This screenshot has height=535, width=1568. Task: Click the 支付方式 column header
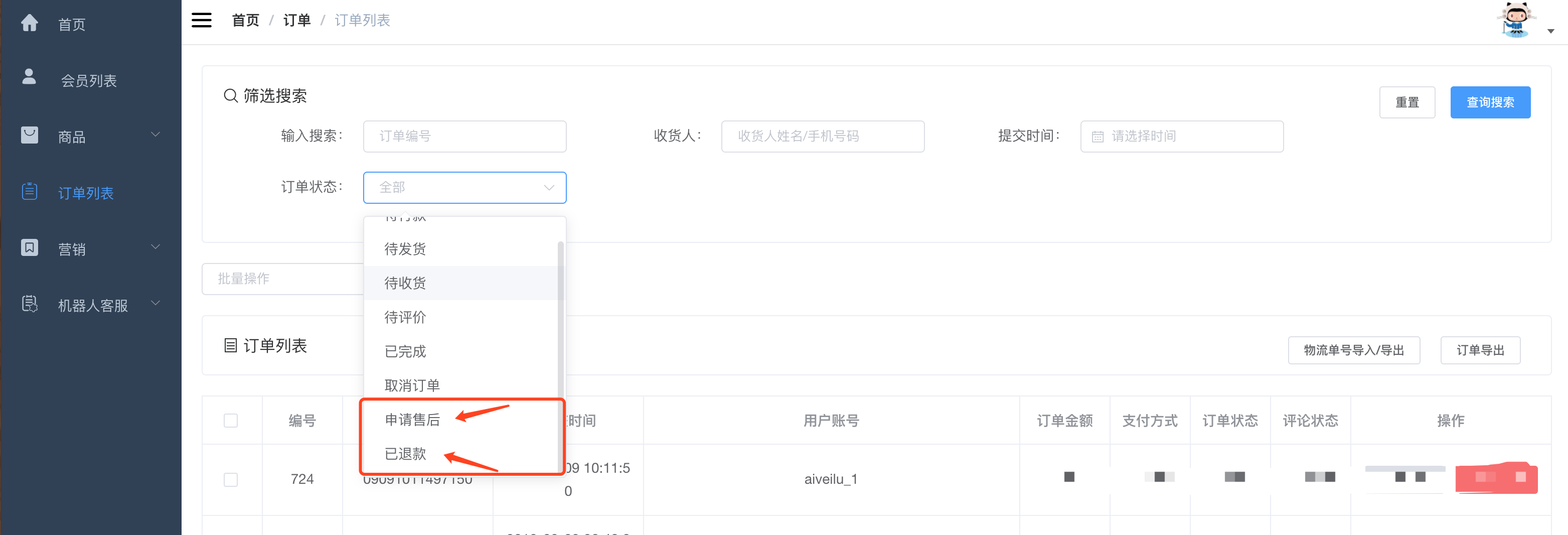point(1150,421)
